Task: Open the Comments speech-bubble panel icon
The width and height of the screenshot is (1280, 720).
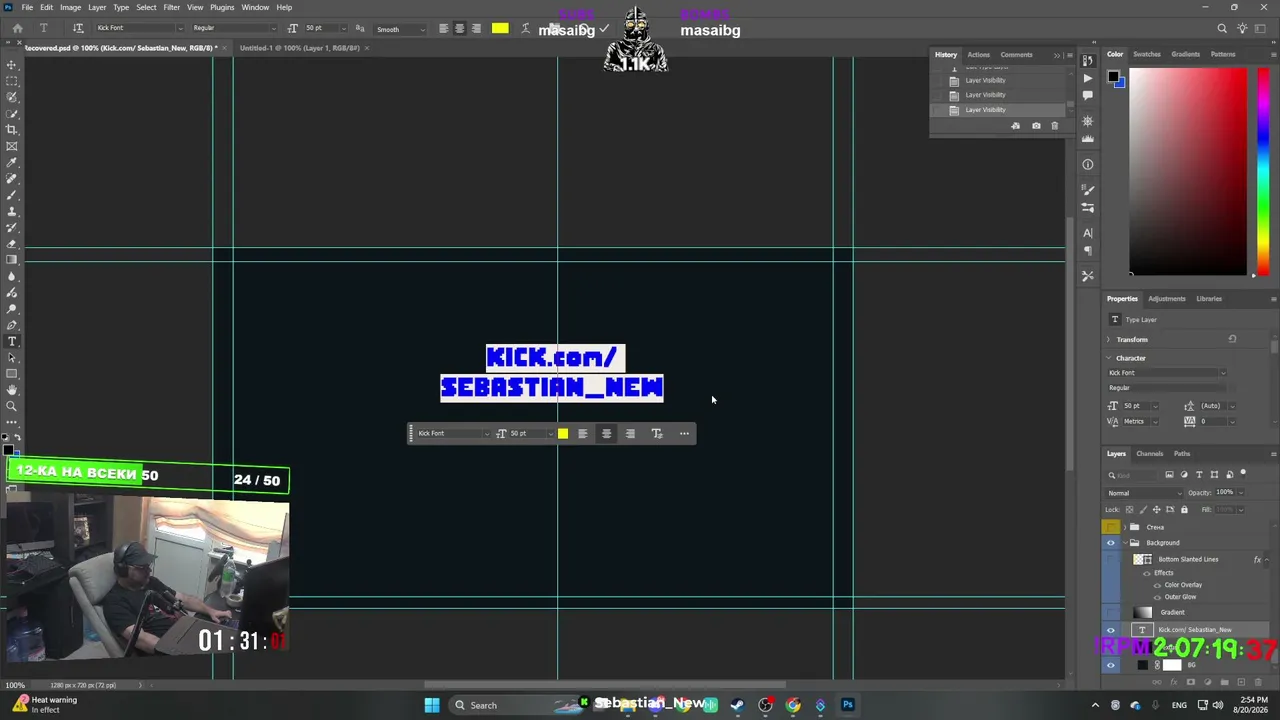Action: click(x=1088, y=96)
